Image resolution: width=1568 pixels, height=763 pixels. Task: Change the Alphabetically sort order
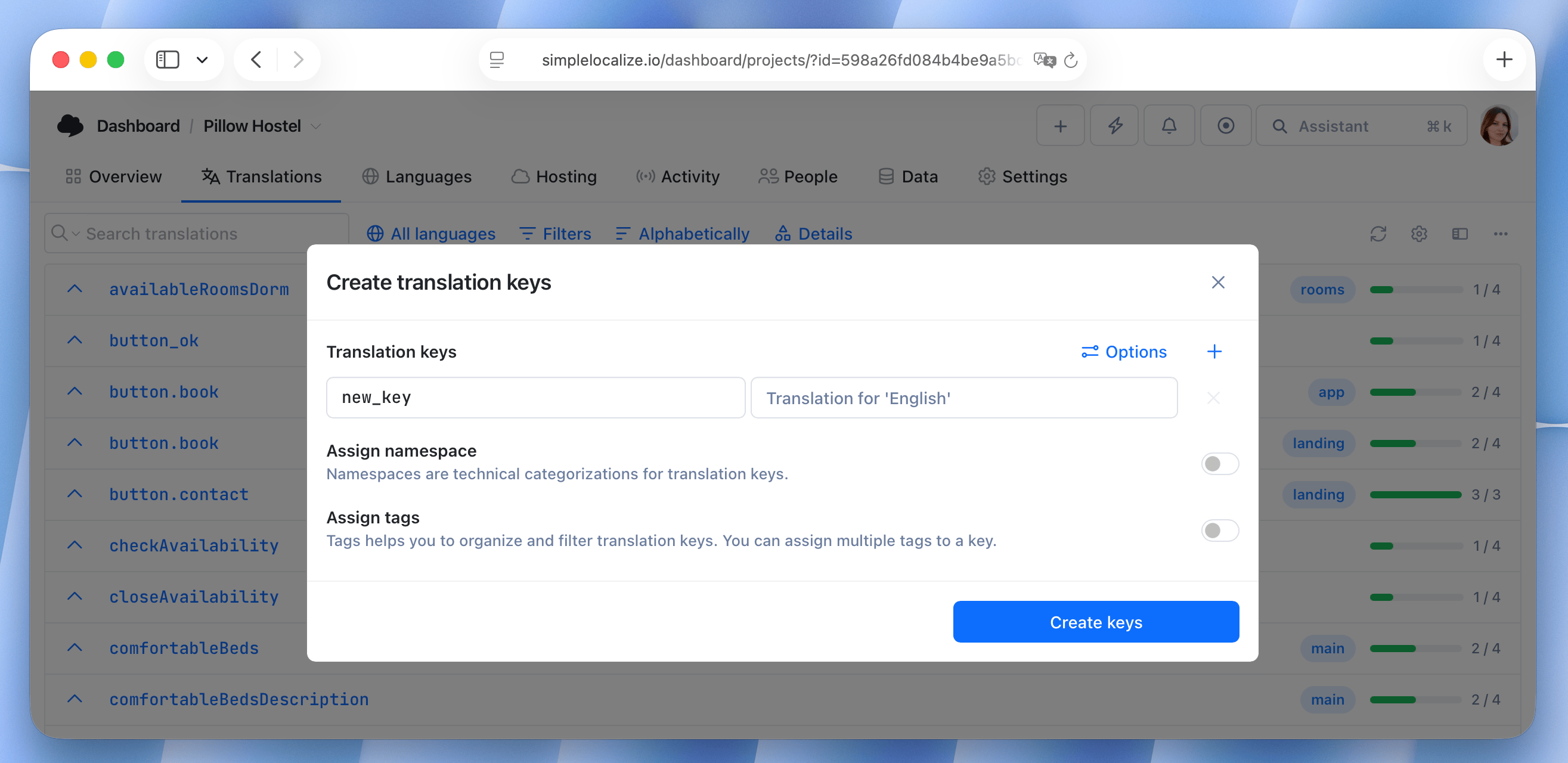click(x=682, y=234)
